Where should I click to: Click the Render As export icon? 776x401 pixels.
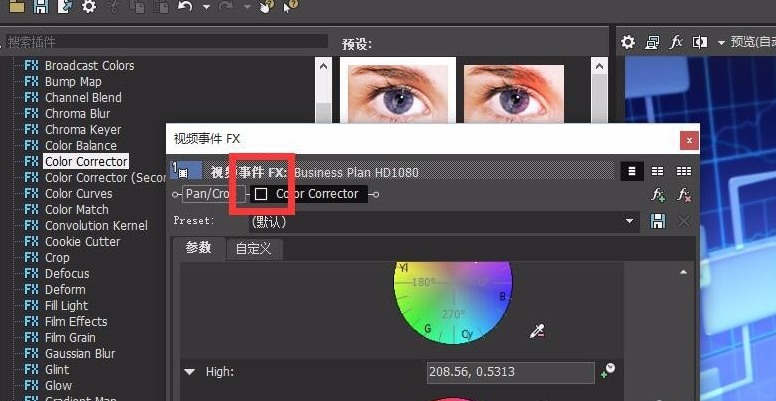(x=65, y=6)
